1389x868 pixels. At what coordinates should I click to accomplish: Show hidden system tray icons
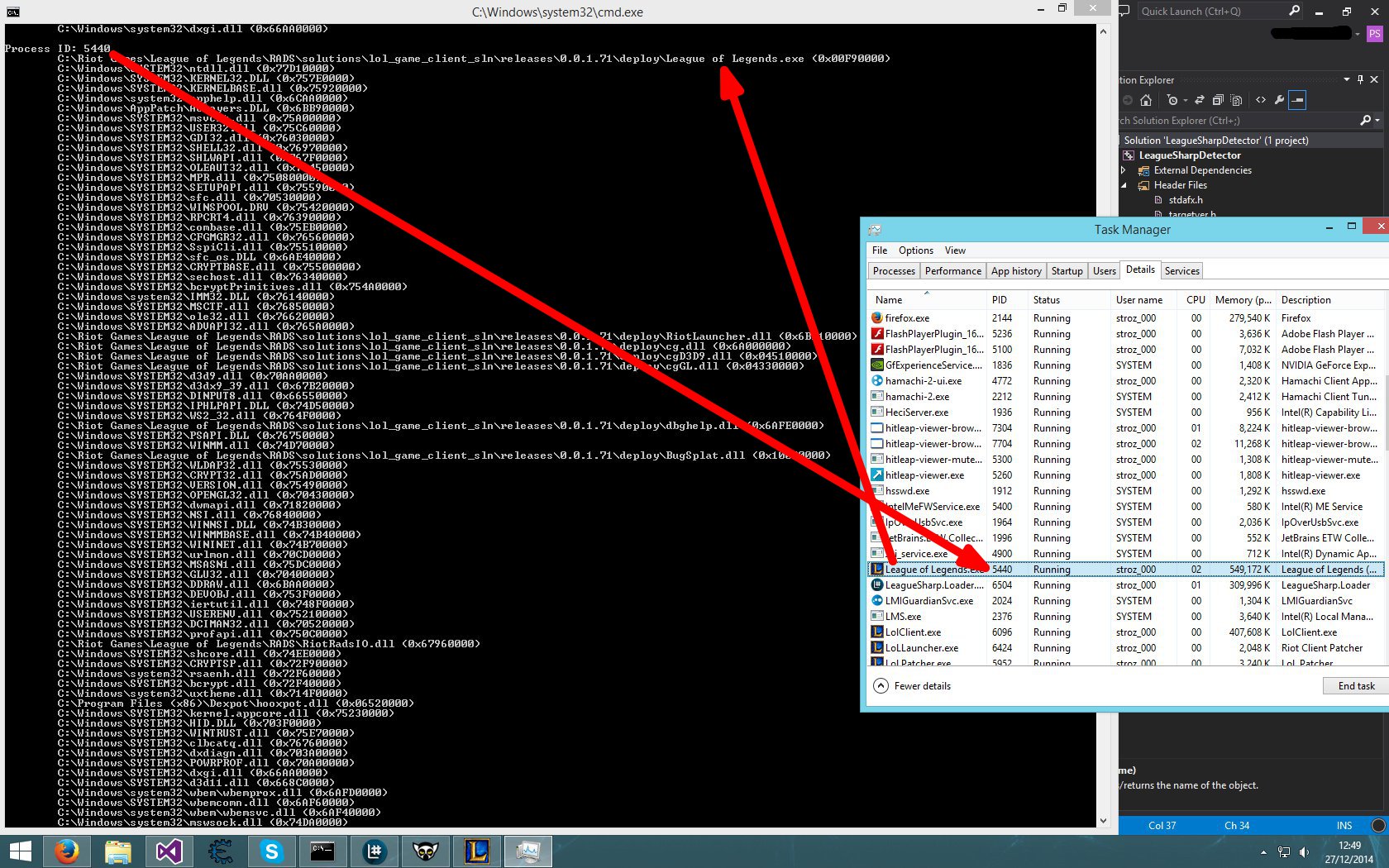[x=1263, y=852]
